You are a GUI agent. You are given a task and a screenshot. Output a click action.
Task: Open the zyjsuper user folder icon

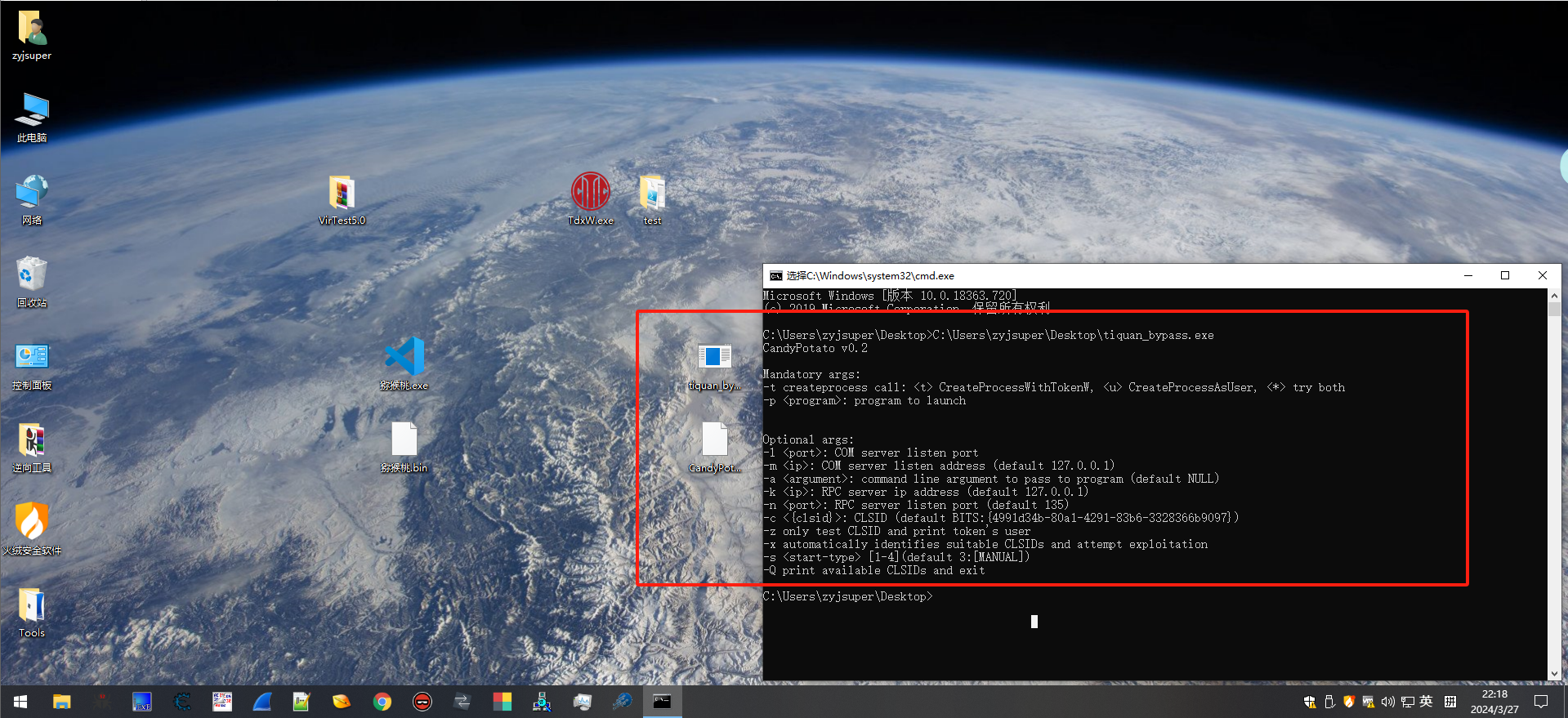tap(32, 36)
